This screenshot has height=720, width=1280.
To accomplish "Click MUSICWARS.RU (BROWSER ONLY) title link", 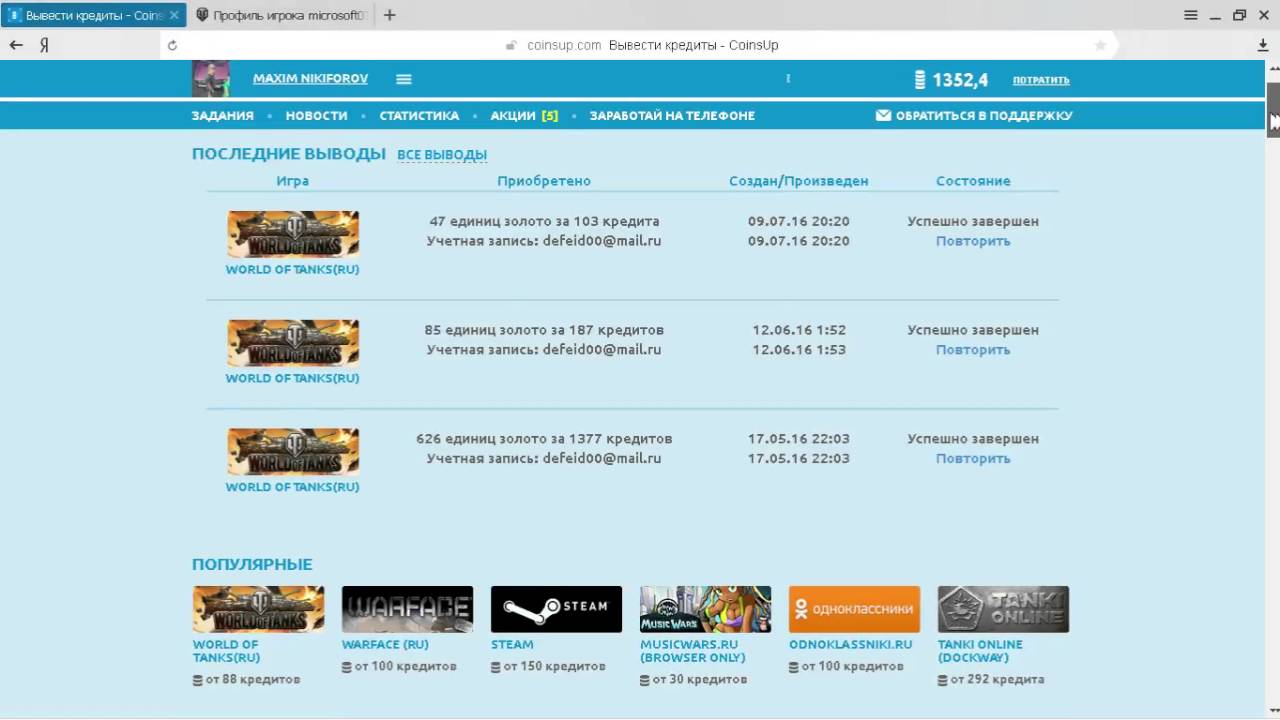I will tap(693, 651).
